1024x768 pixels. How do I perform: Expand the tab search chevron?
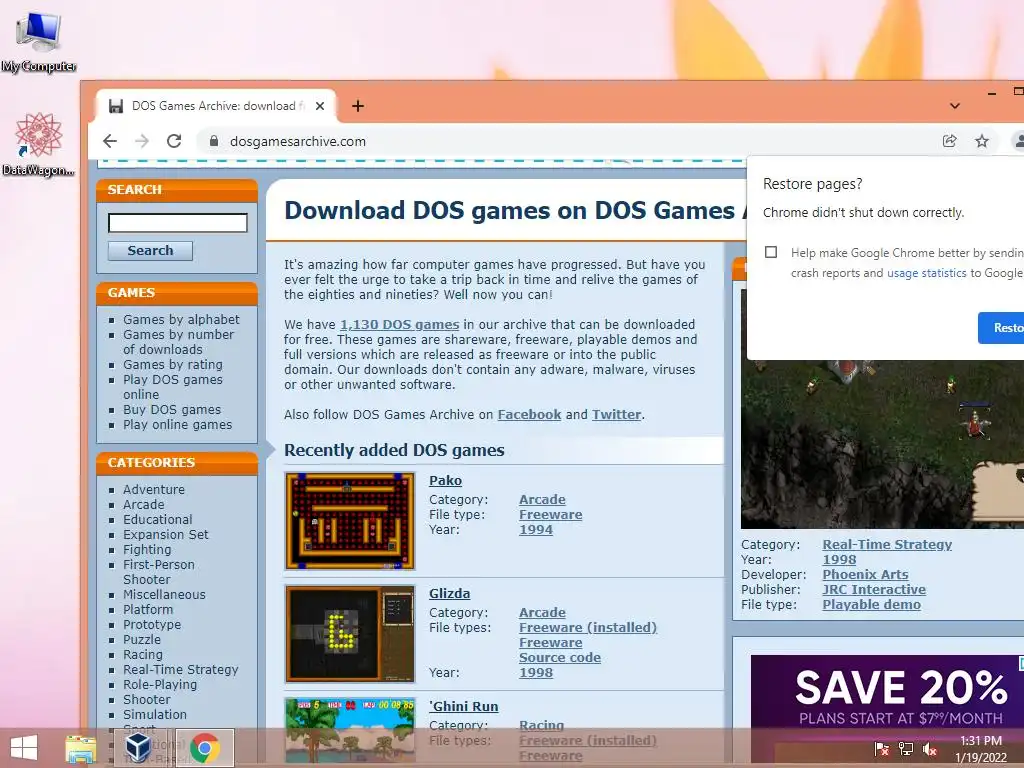click(954, 106)
